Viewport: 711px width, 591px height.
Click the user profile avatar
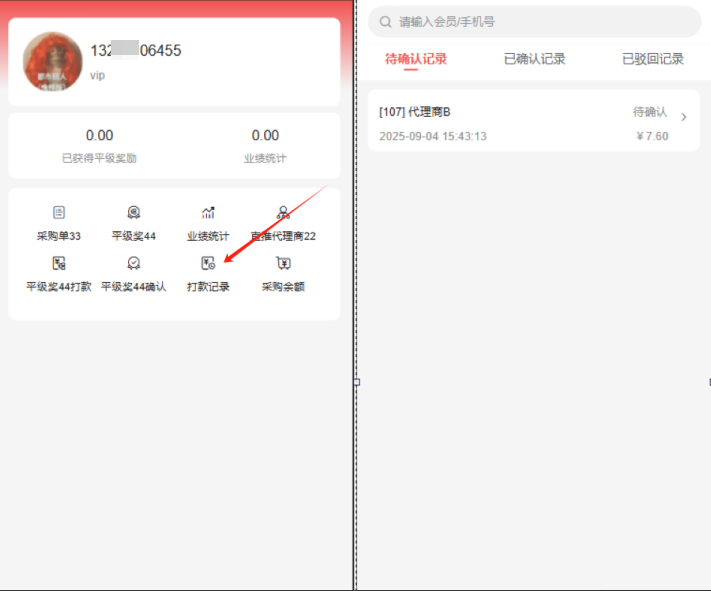pyautogui.click(x=52, y=62)
